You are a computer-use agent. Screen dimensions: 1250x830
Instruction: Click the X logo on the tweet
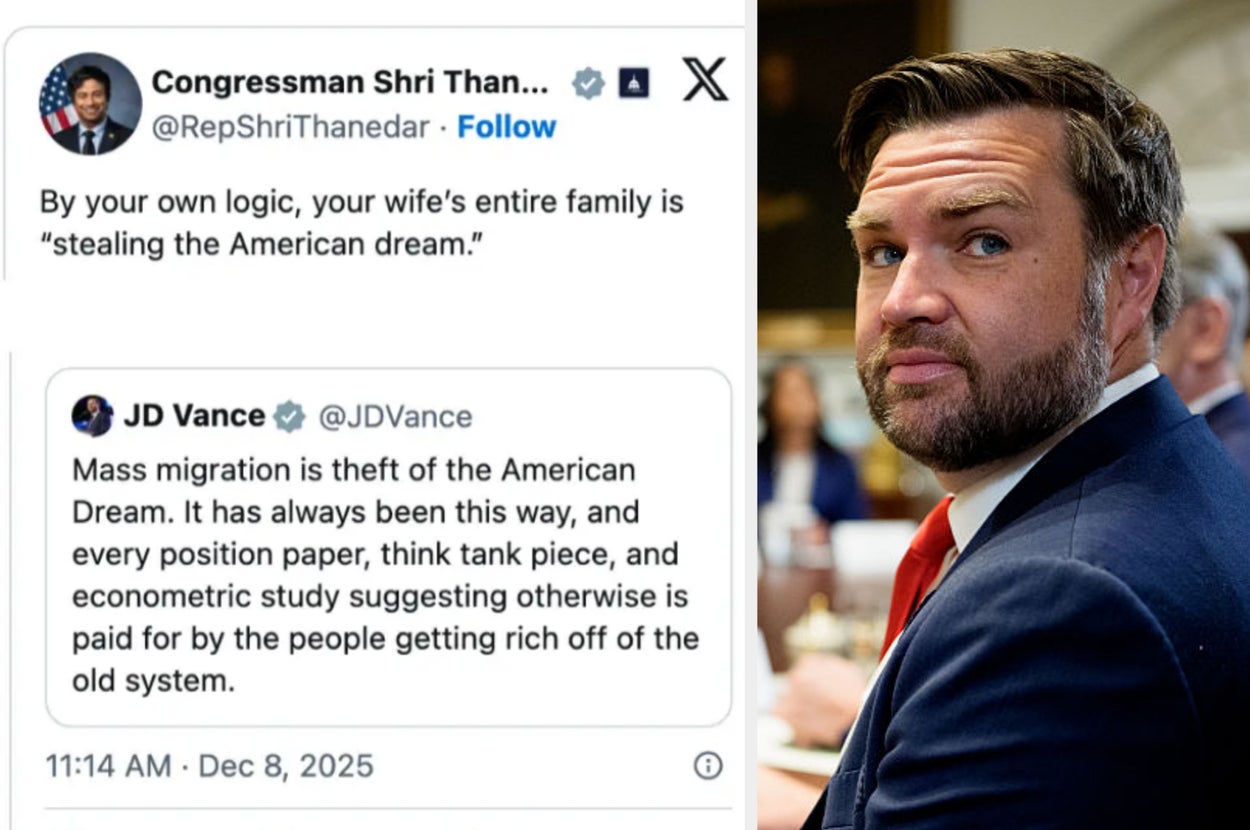point(705,80)
